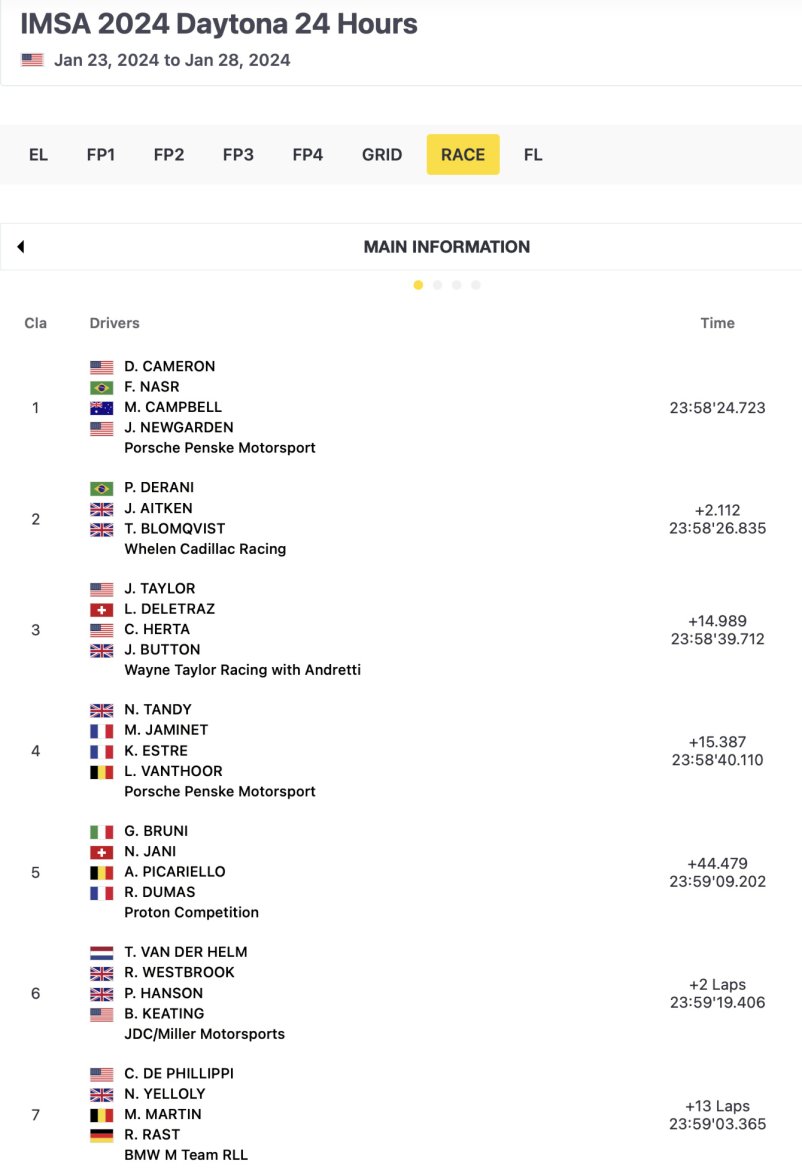
Task: Select the rightmost carousel page dot
Action: click(476, 285)
